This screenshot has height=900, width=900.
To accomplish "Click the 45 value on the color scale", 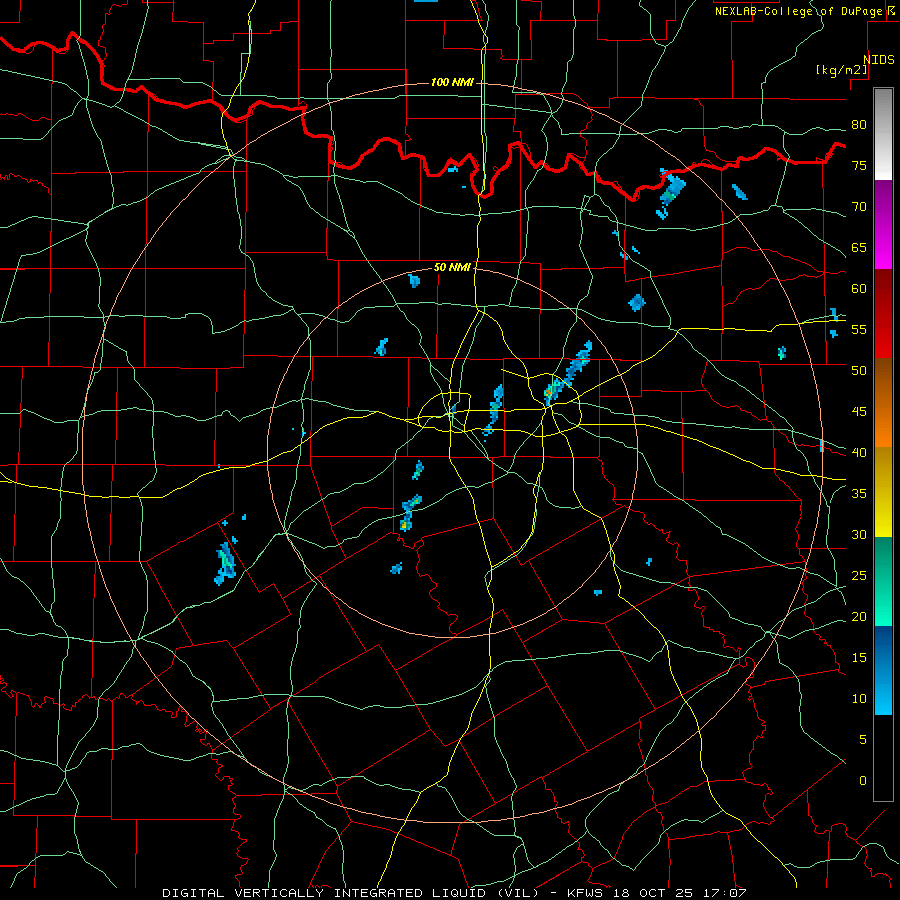I will point(859,412).
